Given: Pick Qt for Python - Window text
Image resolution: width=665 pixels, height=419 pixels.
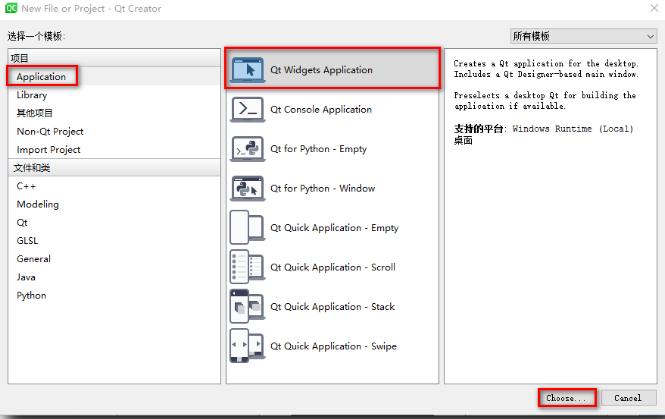Looking at the screenshot, I should tap(323, 188).
